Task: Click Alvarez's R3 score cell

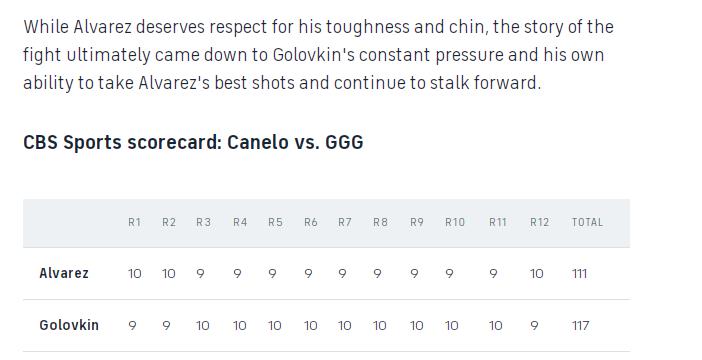Action: (200, 274)
